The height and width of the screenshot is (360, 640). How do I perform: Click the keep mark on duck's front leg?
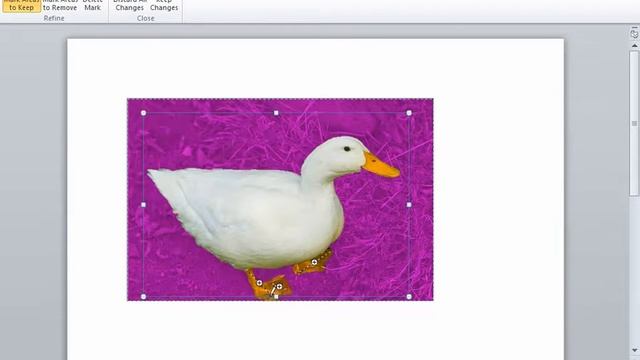tap(259, 282)
